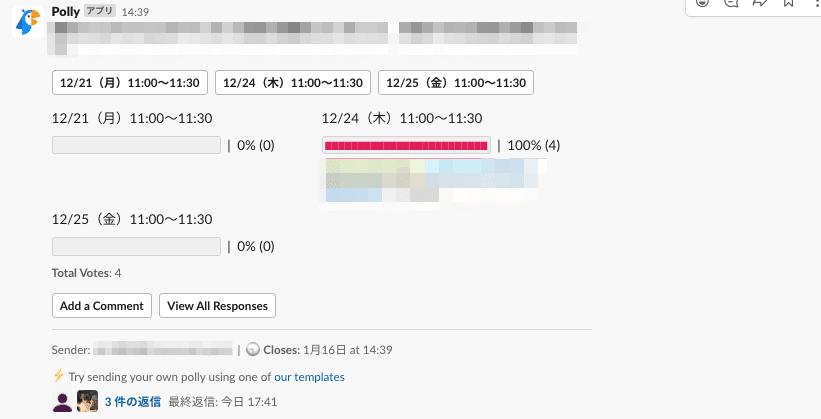Click the 14:39 message timestamp

(x=135, y=11)
